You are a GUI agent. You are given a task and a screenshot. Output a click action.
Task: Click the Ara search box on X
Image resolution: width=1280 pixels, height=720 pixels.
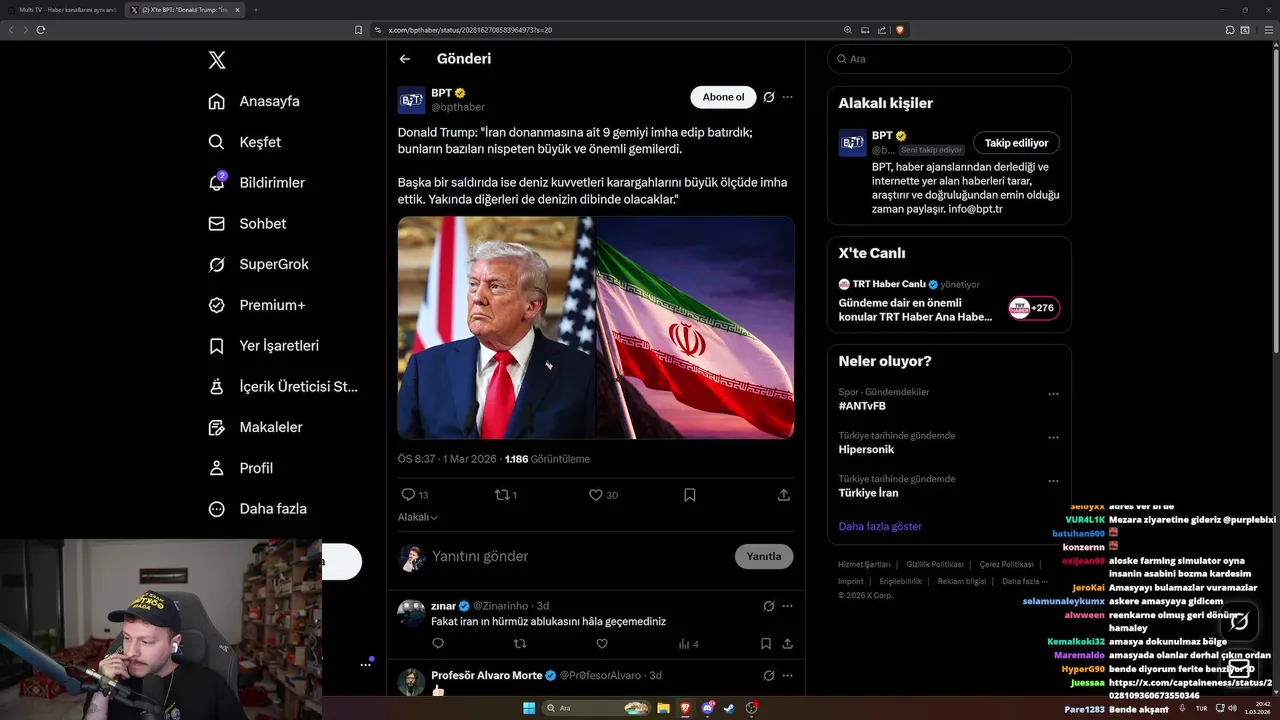coord(949,59)
